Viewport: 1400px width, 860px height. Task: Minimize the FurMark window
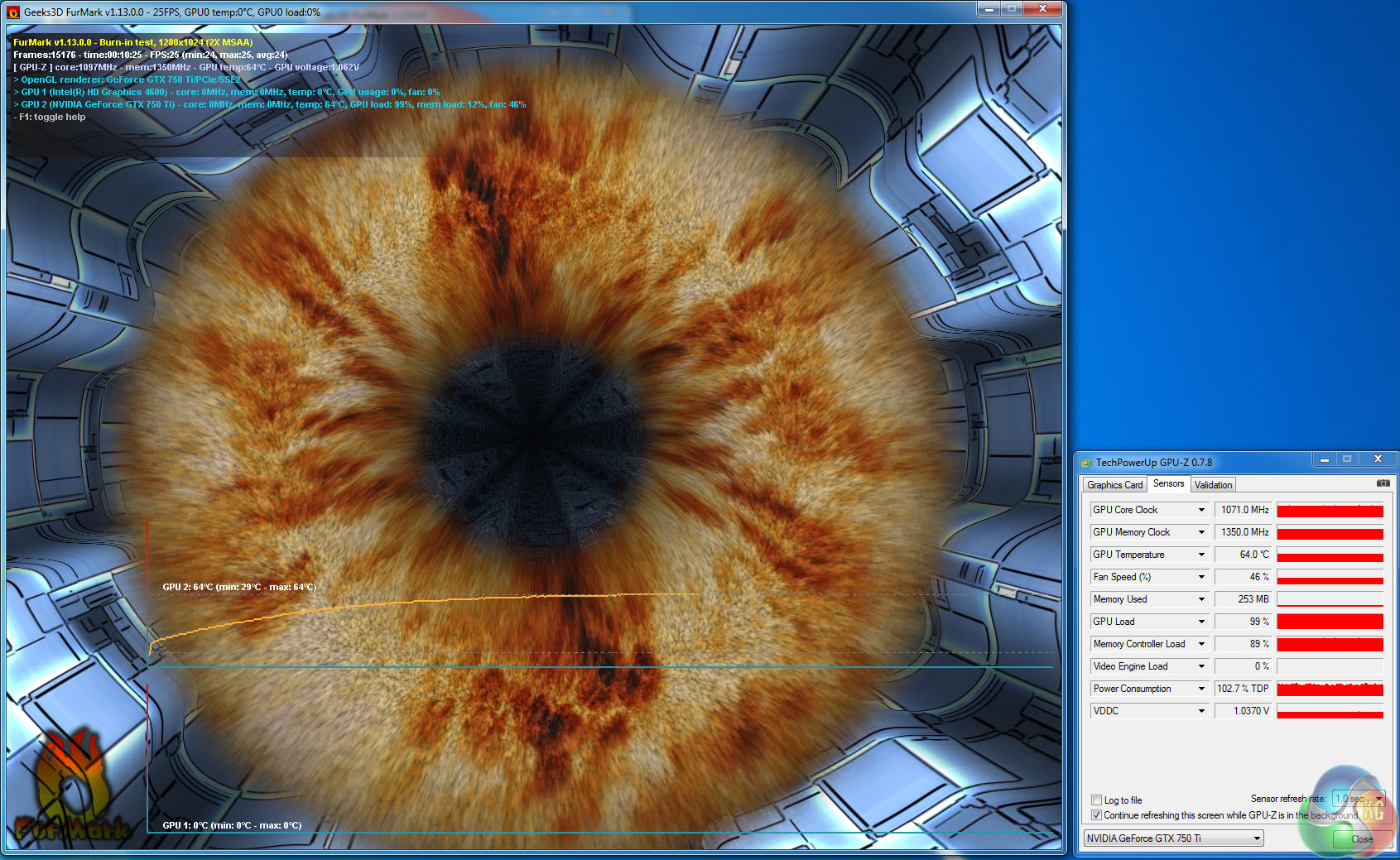[989, 8]
